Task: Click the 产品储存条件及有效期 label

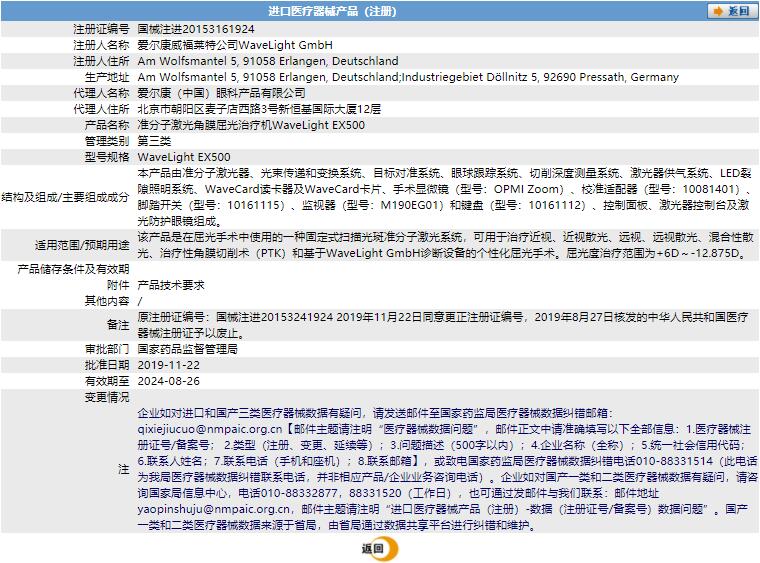Action: point(74,269)
